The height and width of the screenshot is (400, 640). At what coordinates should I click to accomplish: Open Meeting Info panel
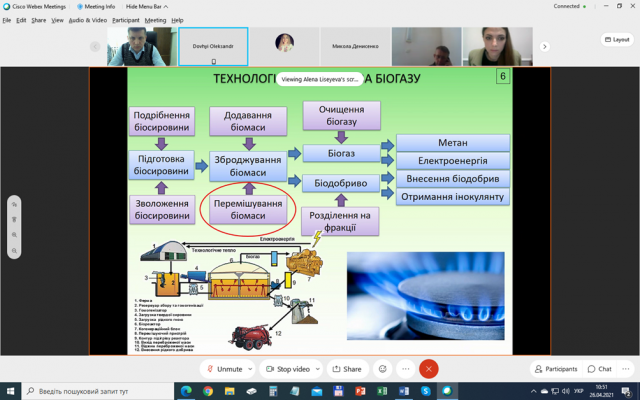96,7
